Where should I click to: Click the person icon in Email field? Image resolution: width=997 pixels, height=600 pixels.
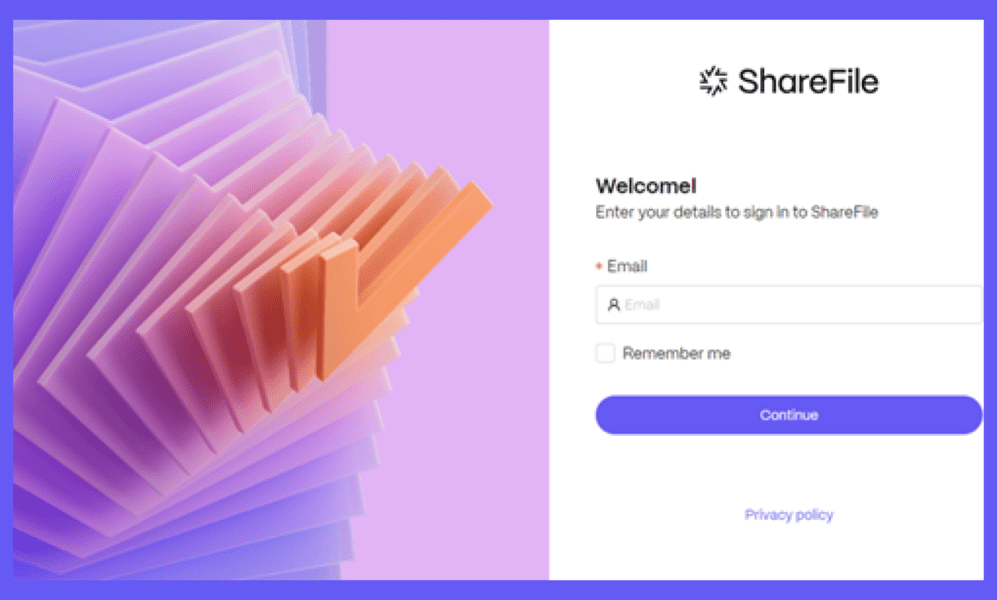613,305
